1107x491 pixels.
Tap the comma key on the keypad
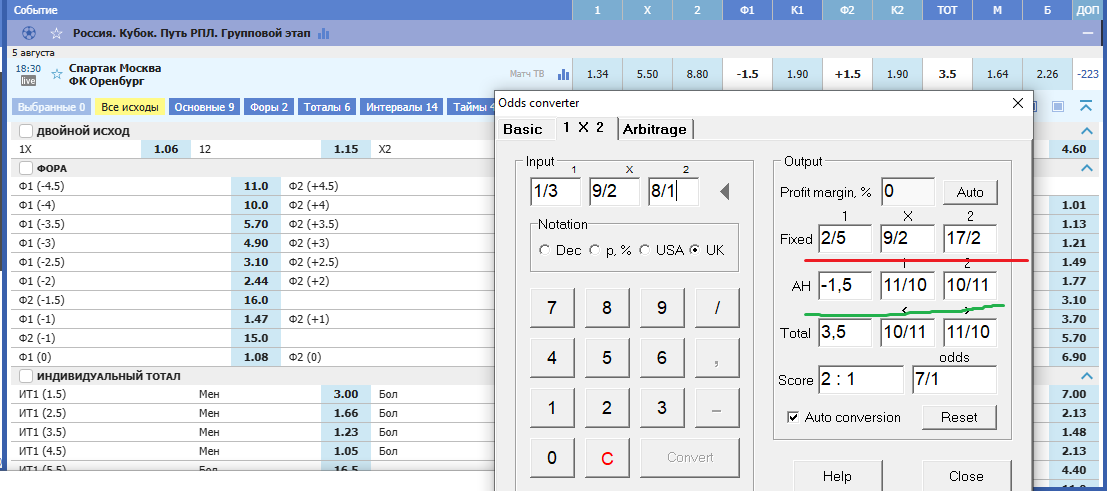[x=717, y=357]
